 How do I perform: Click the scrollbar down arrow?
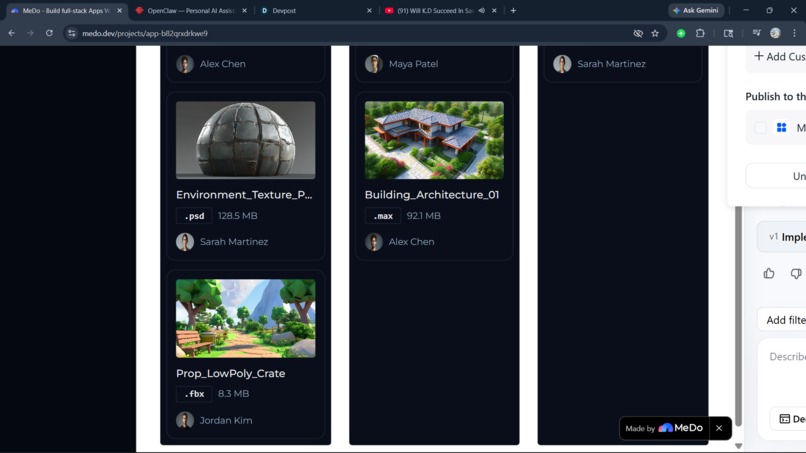pyautogui.click(x=738, y=446)
